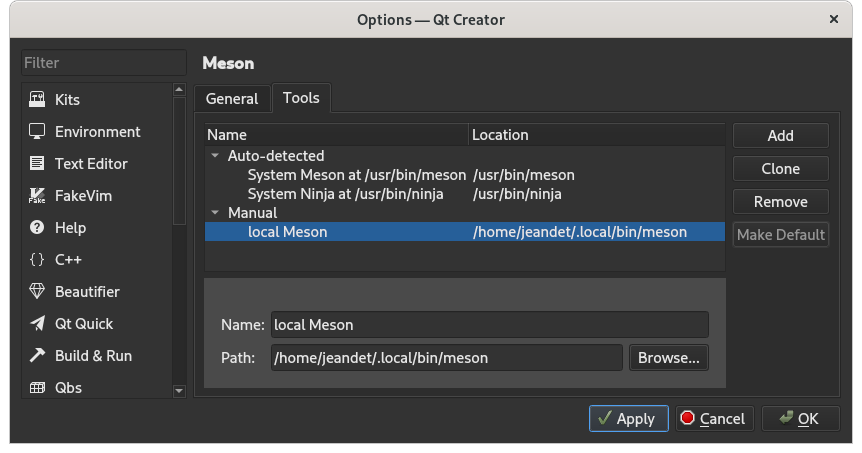Open the Qbs category icon
Screen dimensions: 862x453
click(37, 388)
